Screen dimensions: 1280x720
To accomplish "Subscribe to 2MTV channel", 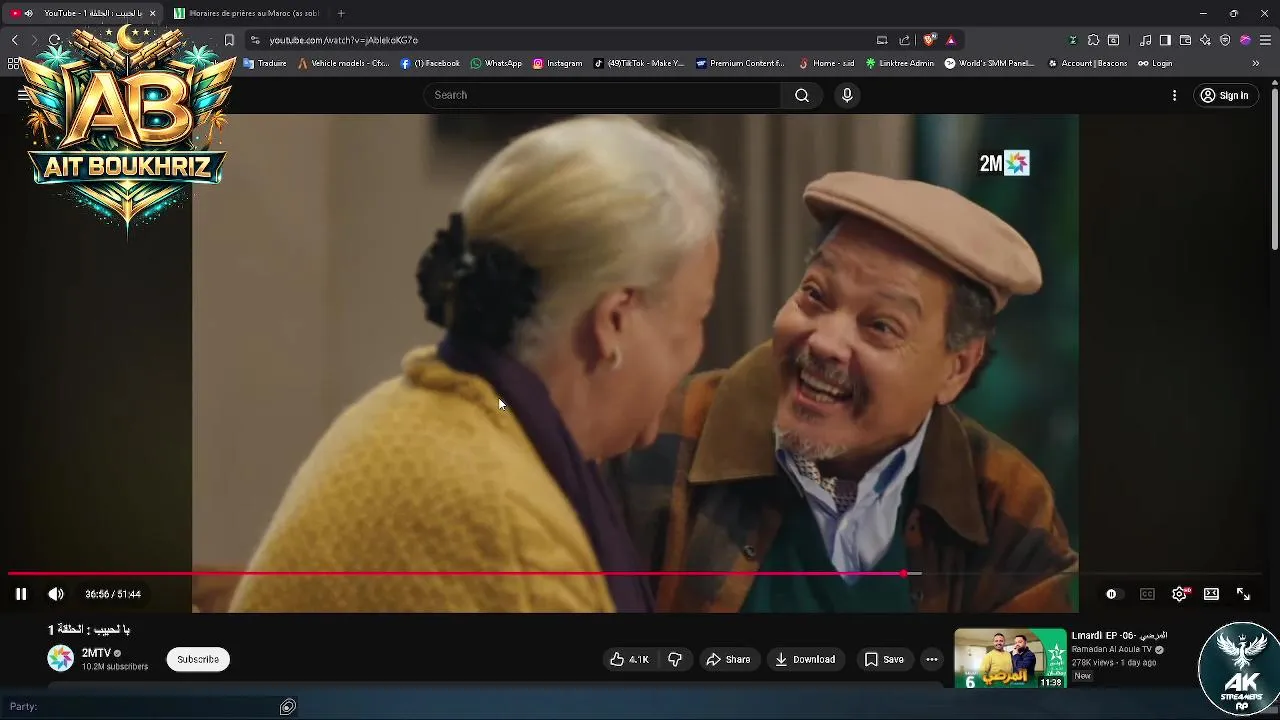I will click(198, 659).
